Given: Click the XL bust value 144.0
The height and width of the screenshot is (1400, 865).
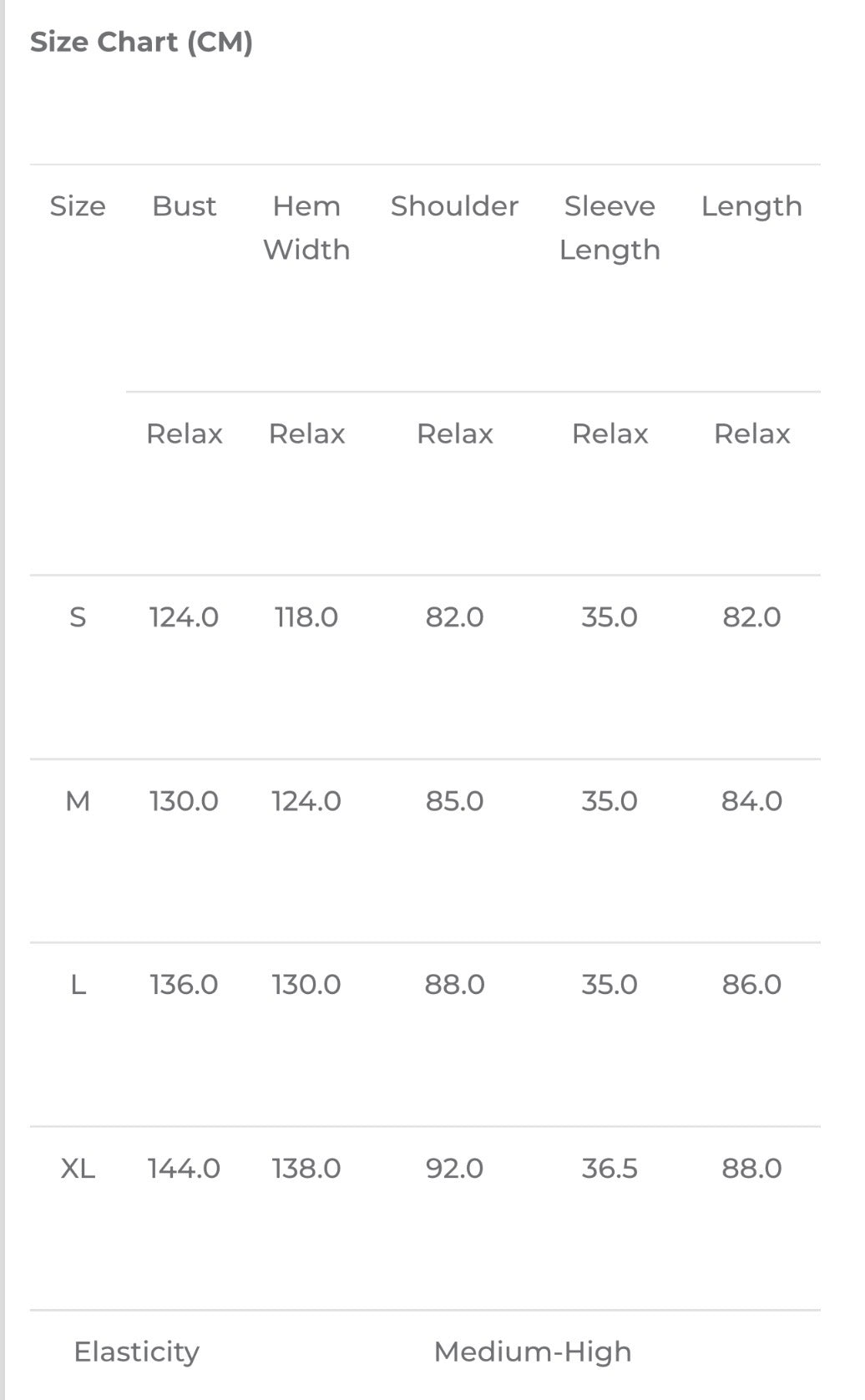Looking at the screenshot, I should click(184, 1168).
